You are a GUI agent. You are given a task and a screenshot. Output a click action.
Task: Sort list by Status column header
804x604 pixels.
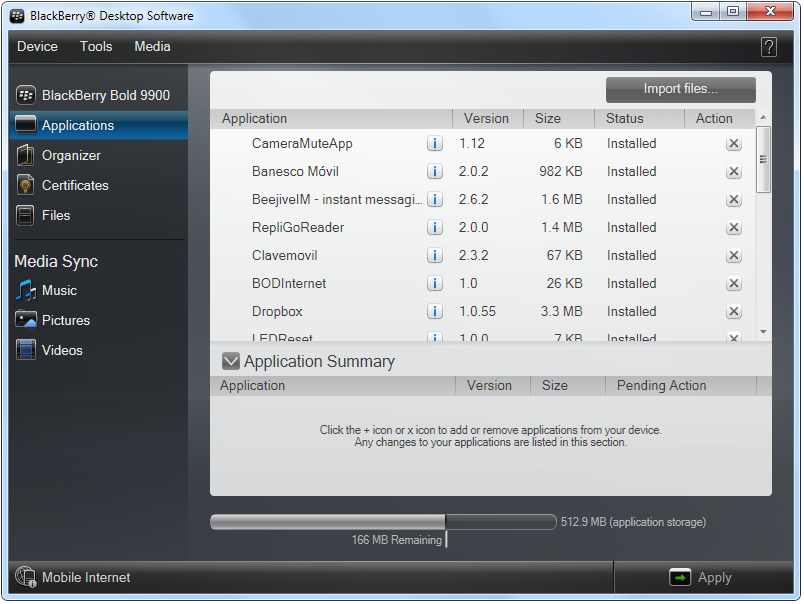tap(639, 118)
